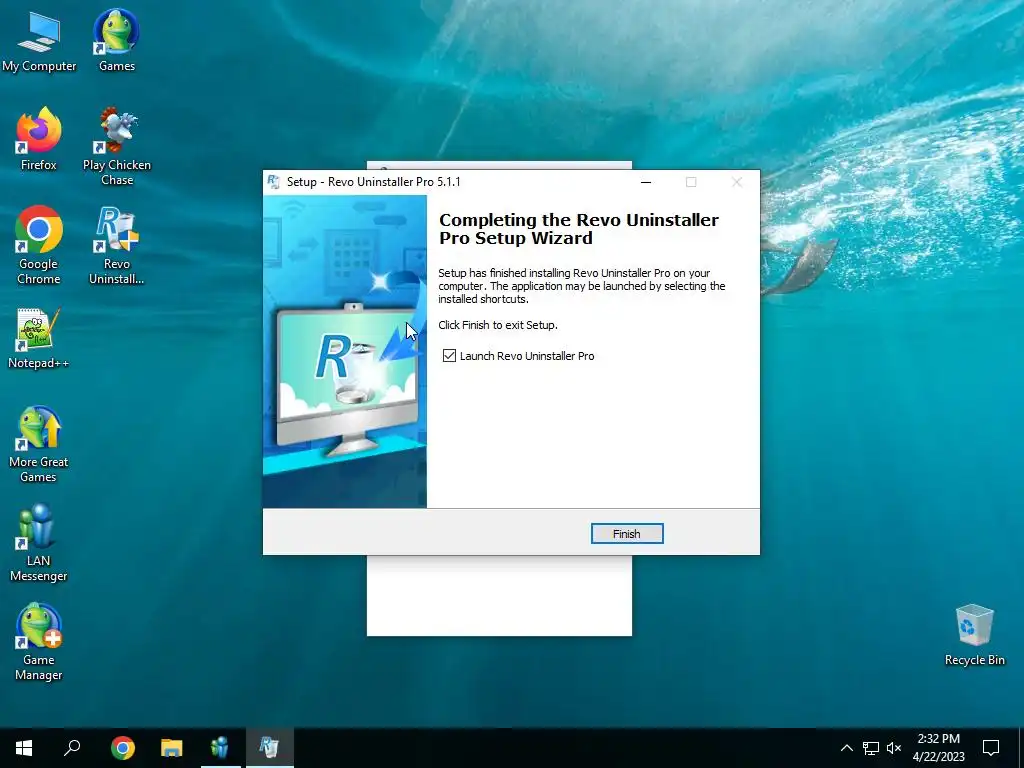Select the Games desktop shortcut
This screenshot has height=768, width=1024.
[x=116, y=40]
